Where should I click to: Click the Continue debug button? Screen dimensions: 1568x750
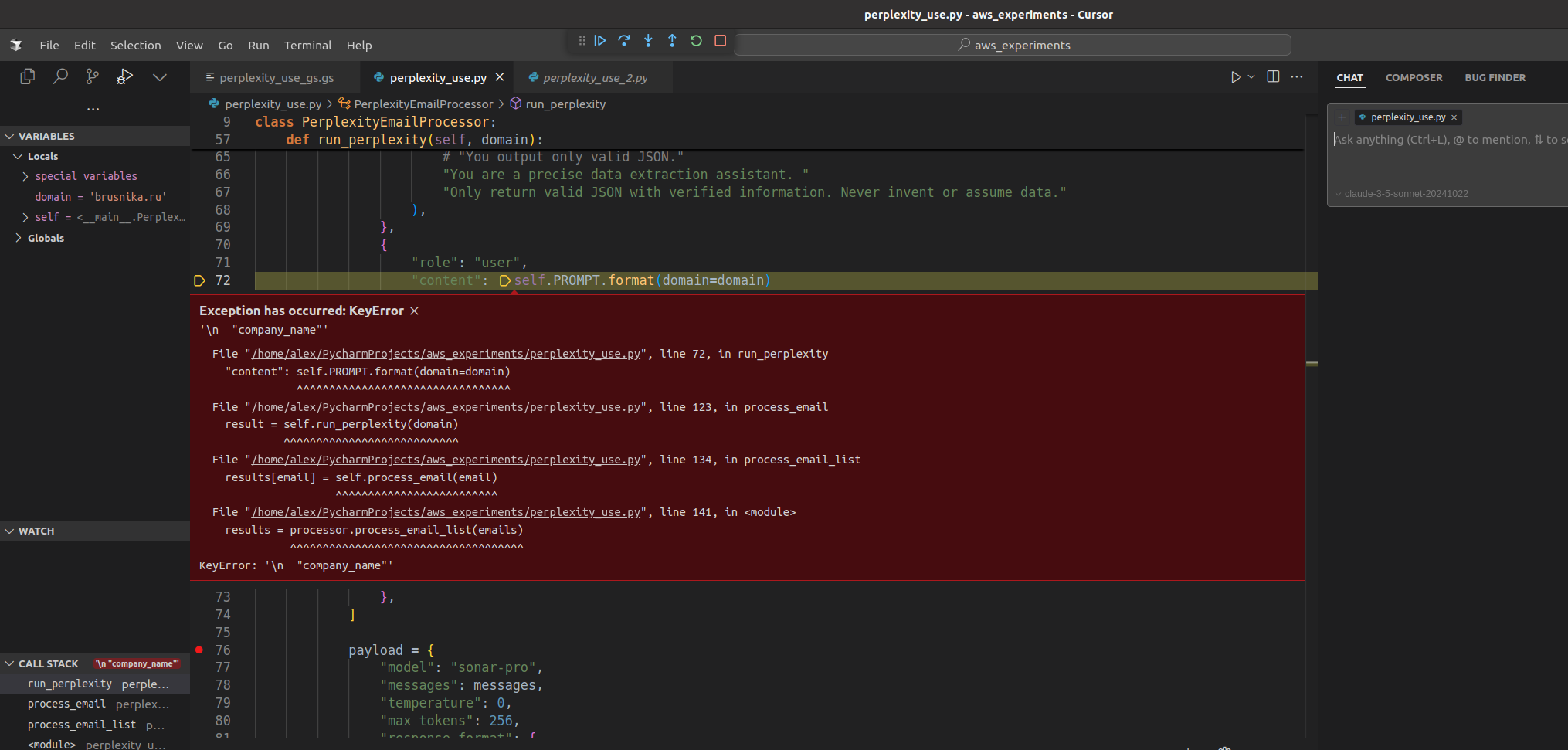coord(600,41)
